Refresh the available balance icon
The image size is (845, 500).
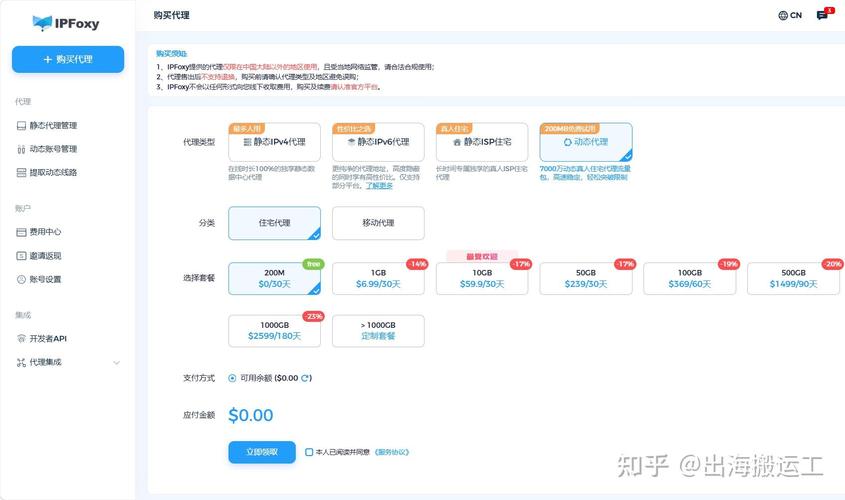[x=305, y=378]
